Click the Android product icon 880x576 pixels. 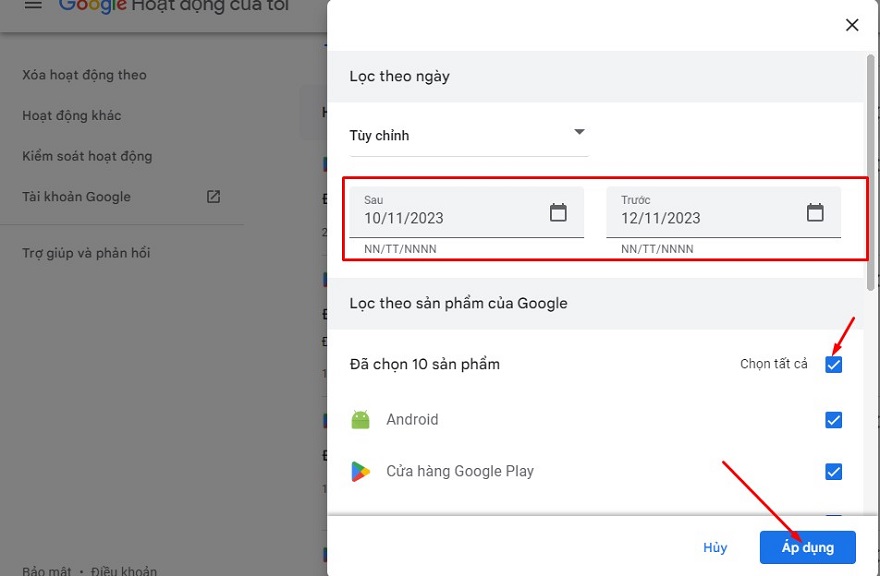pos(361,420)
